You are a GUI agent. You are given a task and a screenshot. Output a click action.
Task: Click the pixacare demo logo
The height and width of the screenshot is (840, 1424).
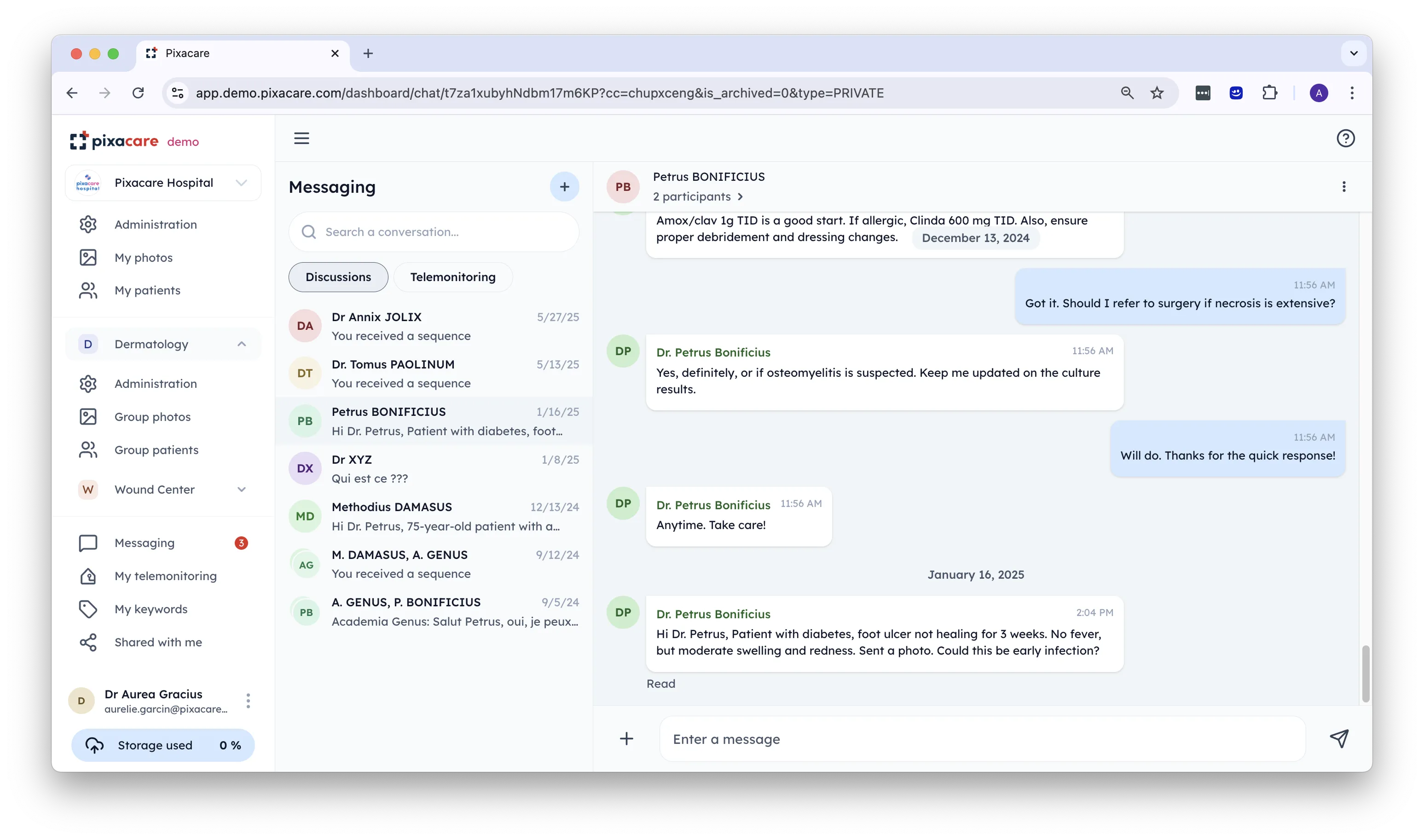pos(134,141)
